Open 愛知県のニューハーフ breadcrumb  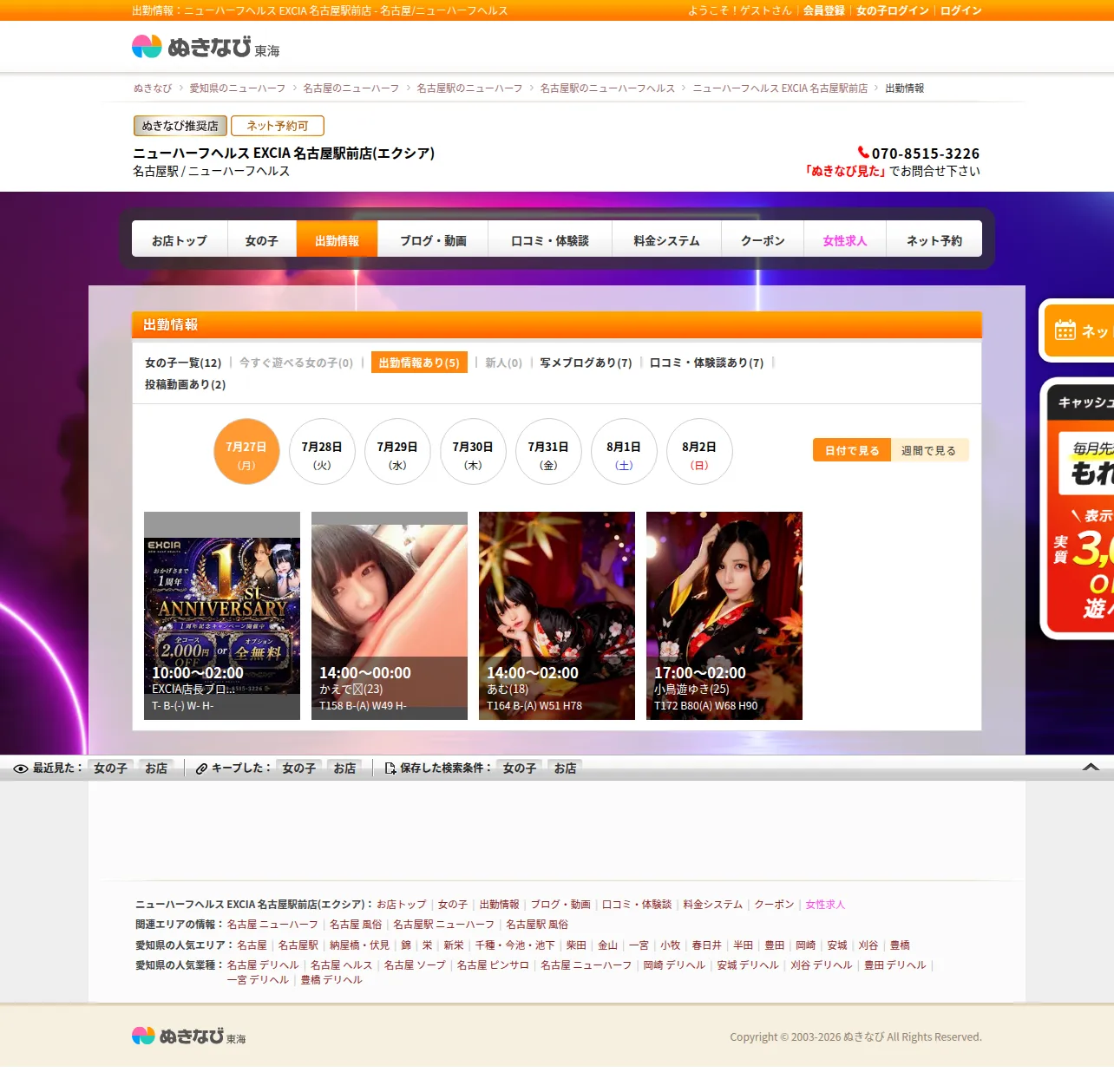[x=238, y=88]
